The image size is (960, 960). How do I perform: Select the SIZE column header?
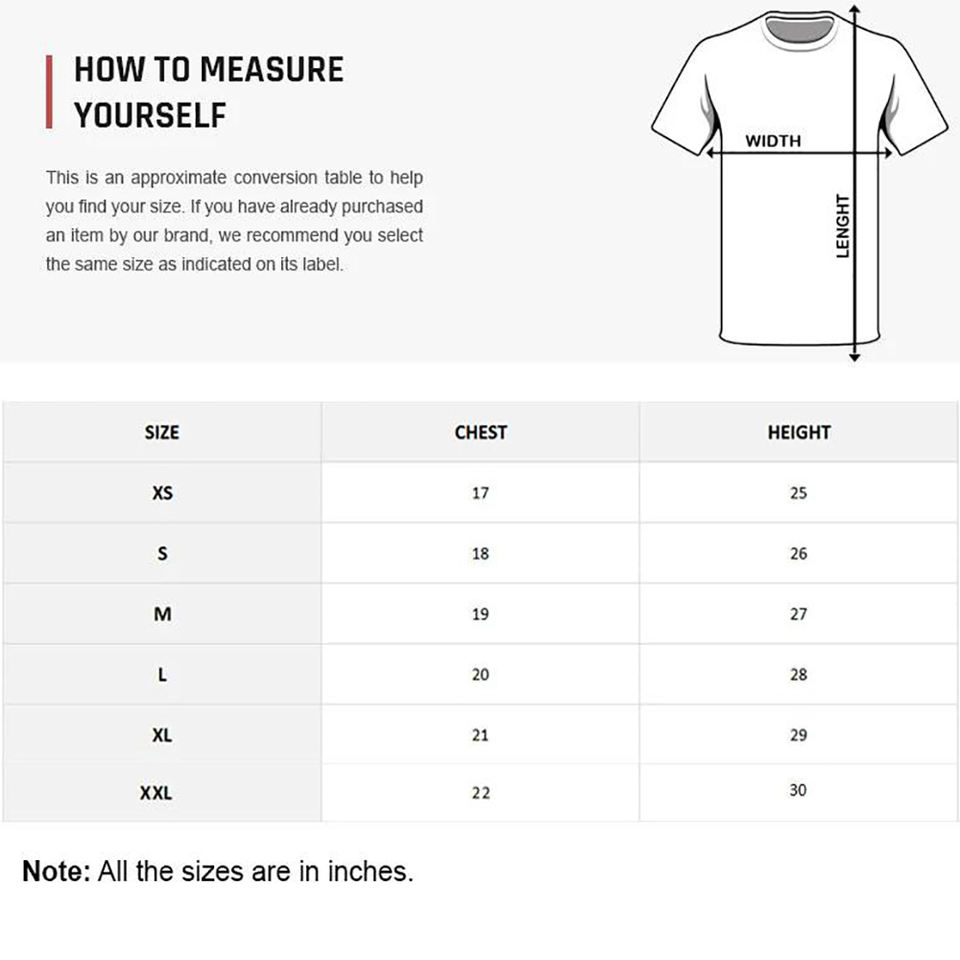pyautogui.click(x=162, y=432)
